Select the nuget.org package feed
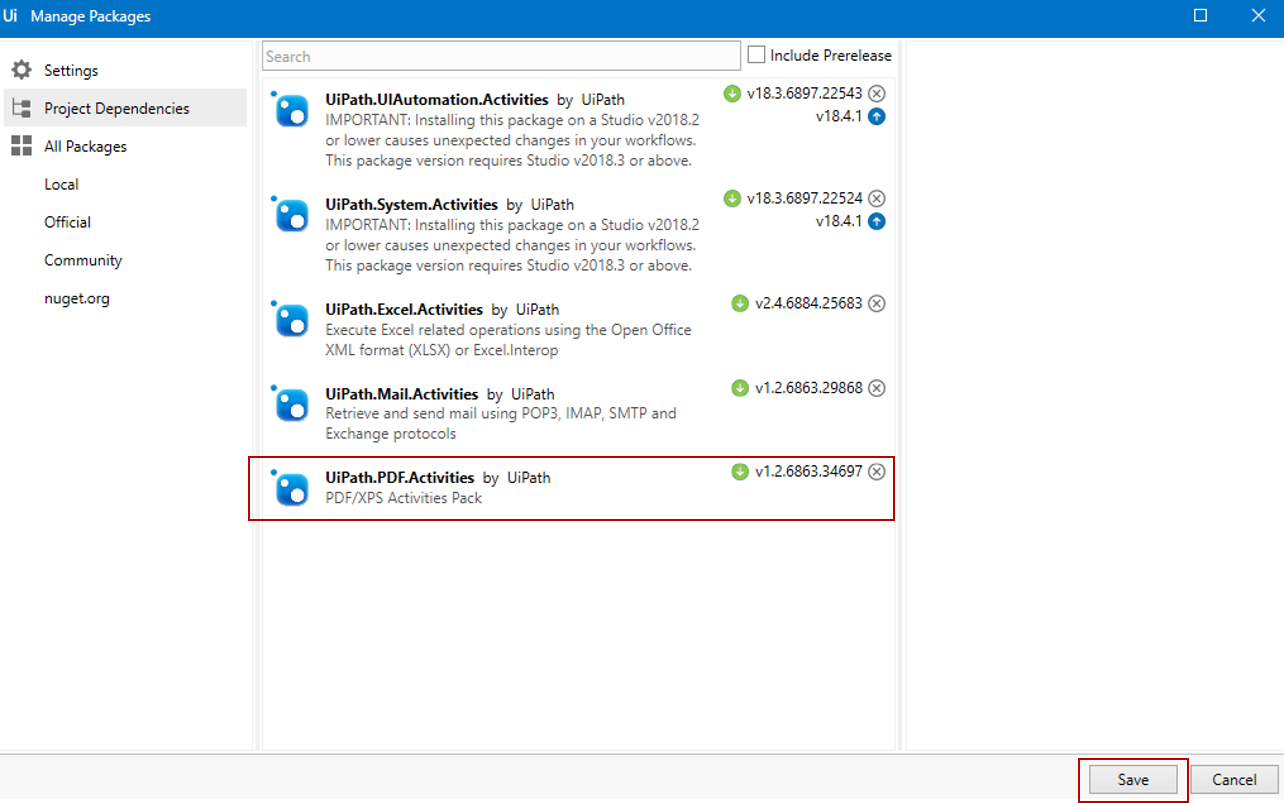Viewport: 1284px width, 803px height. [77, 298]
